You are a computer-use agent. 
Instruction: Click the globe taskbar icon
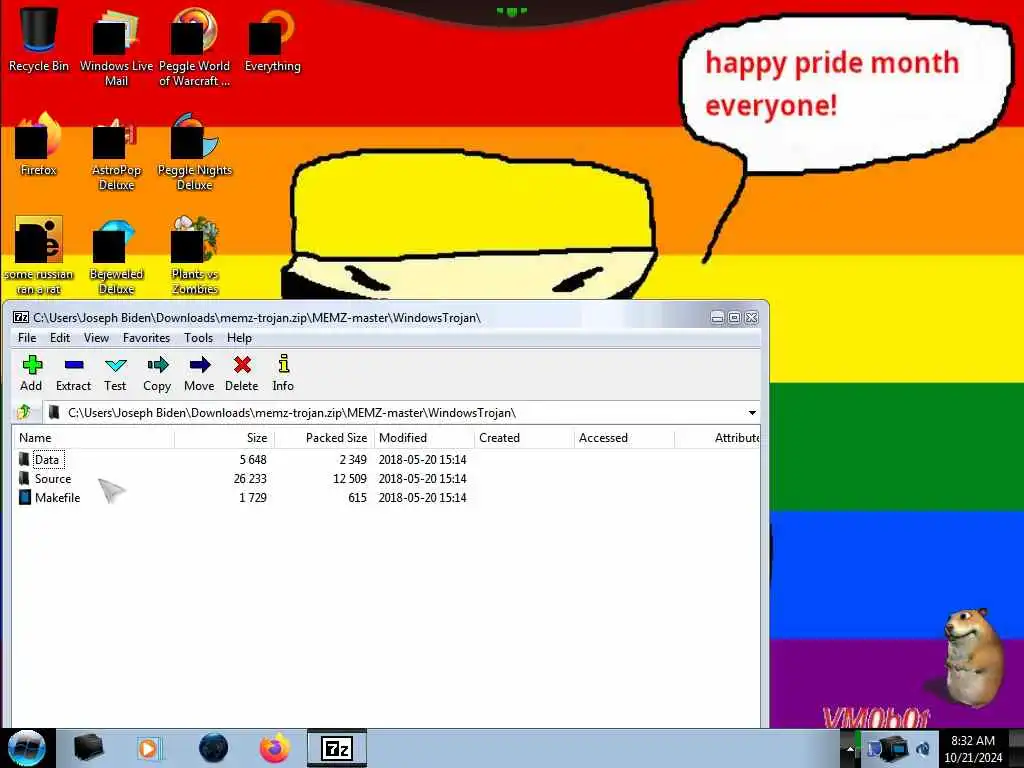click(x=214, y=748)
